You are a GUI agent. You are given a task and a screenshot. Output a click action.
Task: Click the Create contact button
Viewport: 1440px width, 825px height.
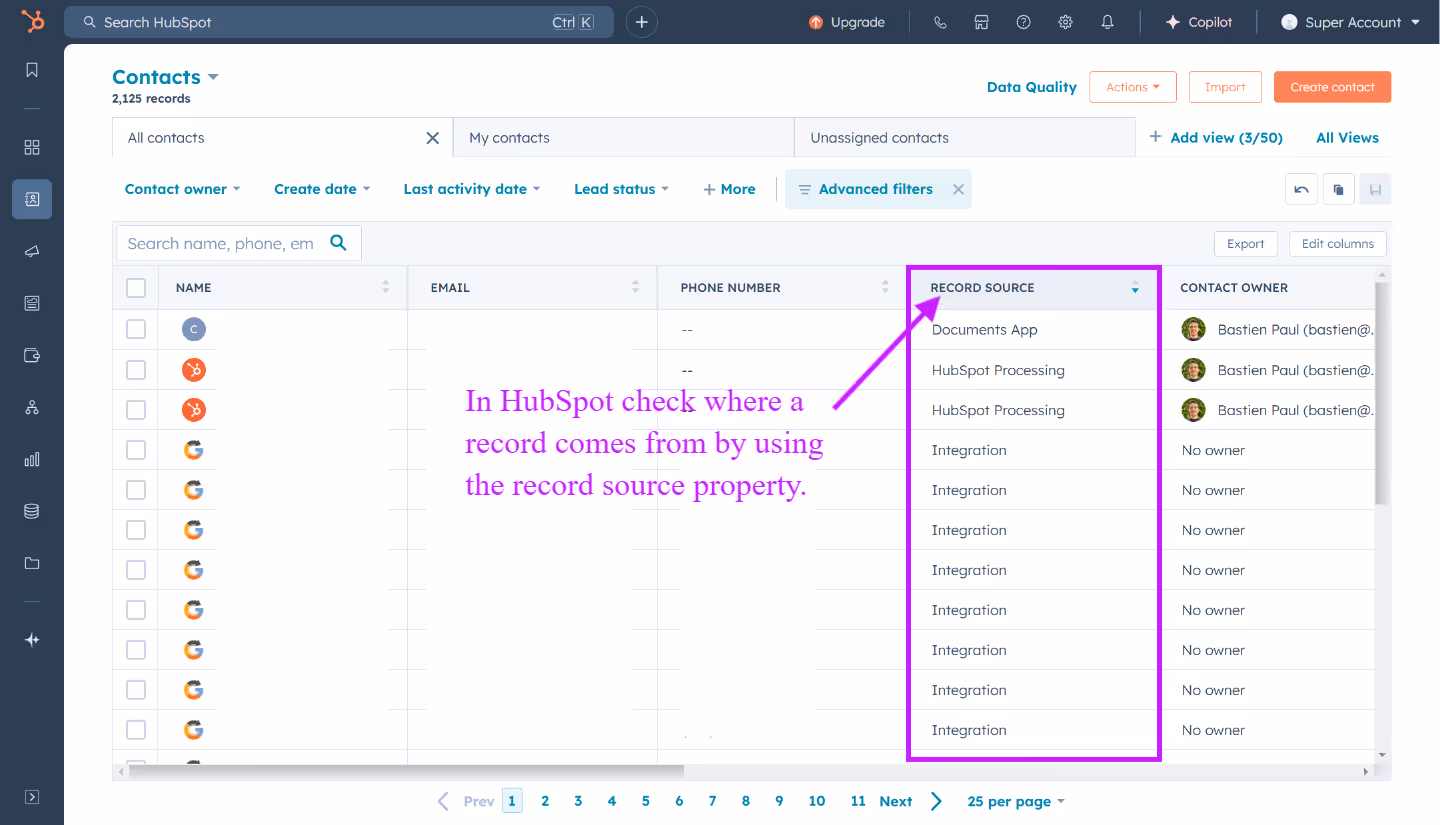pyautogui.click(x=1332, y=87)
